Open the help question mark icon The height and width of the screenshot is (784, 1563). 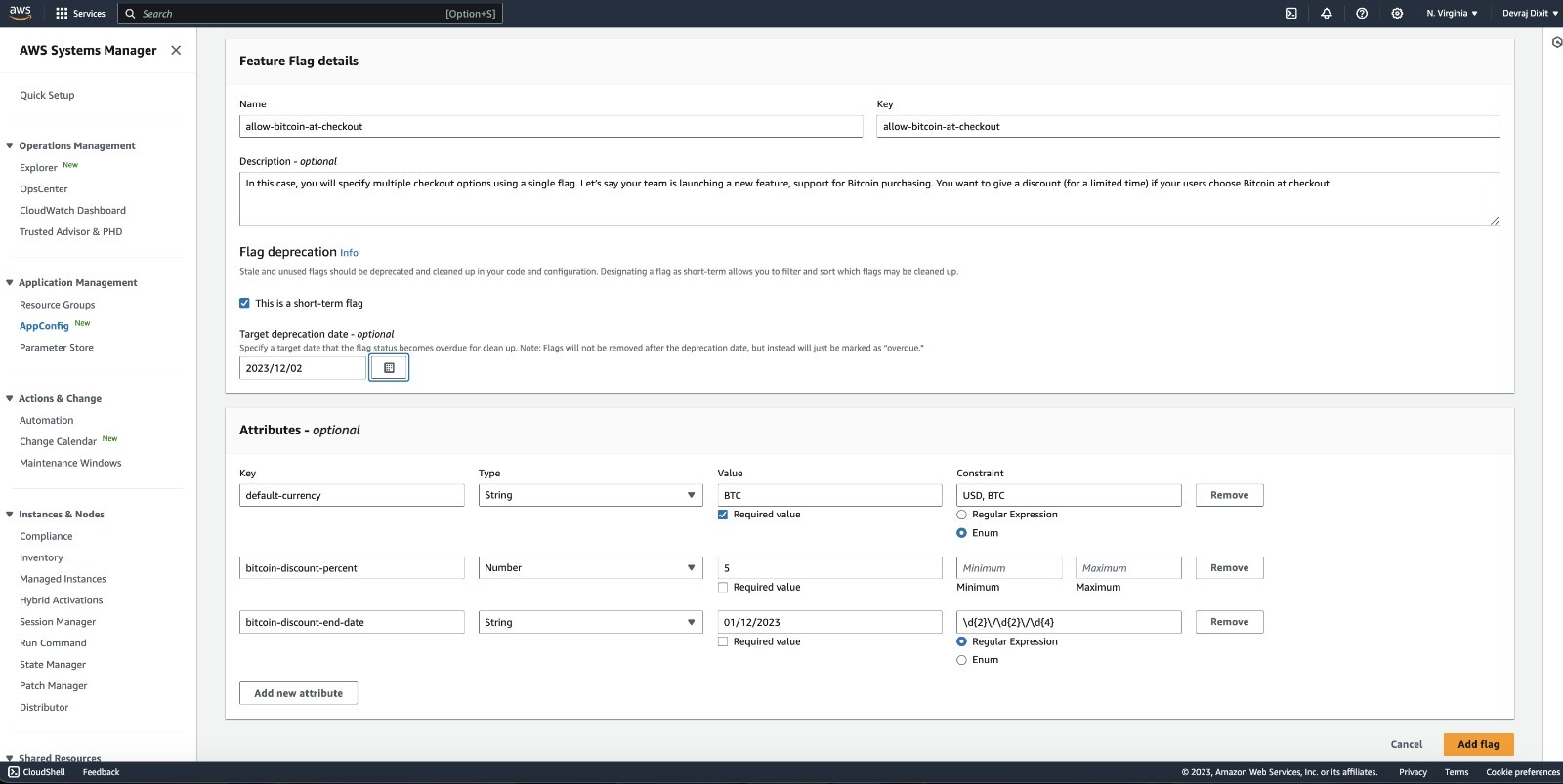1362,14
